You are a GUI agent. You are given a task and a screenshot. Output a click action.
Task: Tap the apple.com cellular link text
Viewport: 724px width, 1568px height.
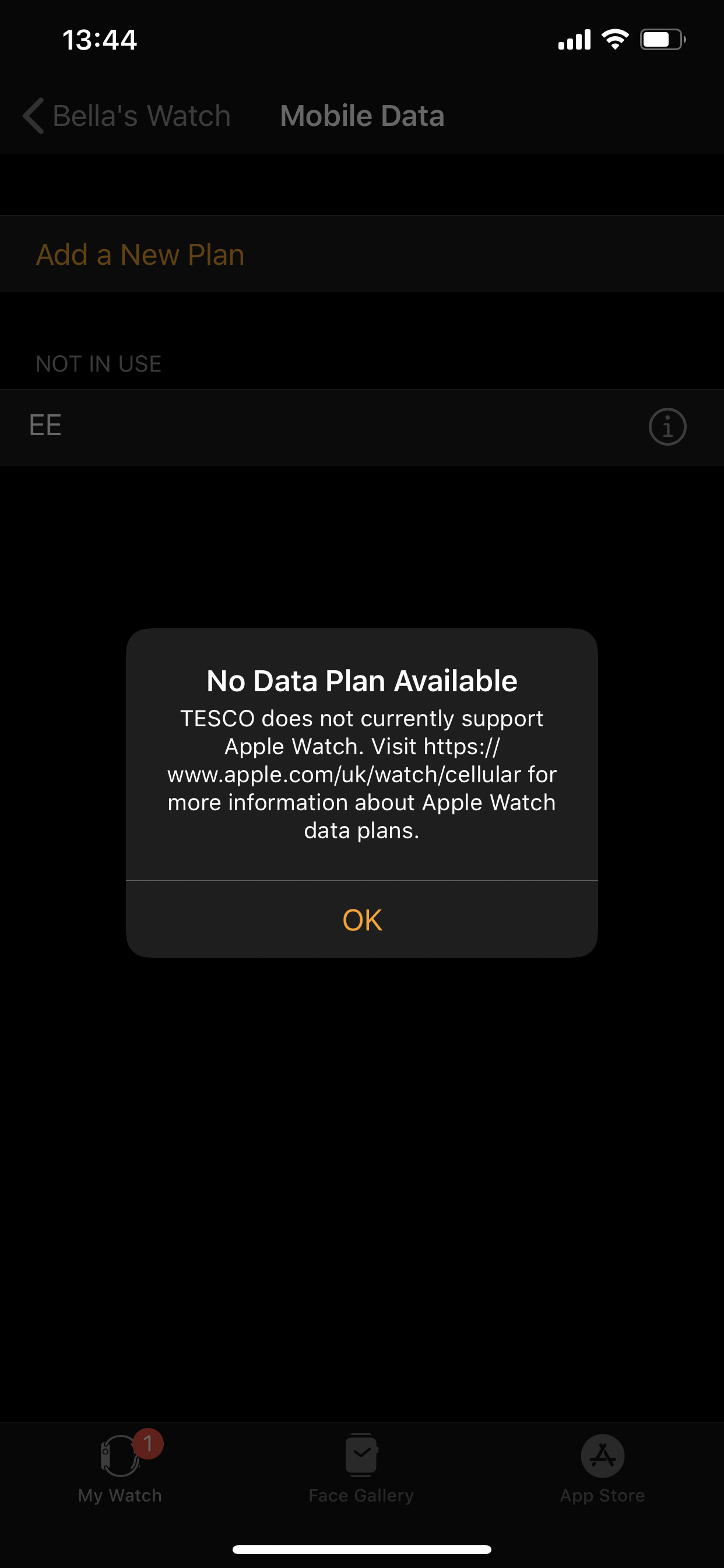click(x=363, y=761)
